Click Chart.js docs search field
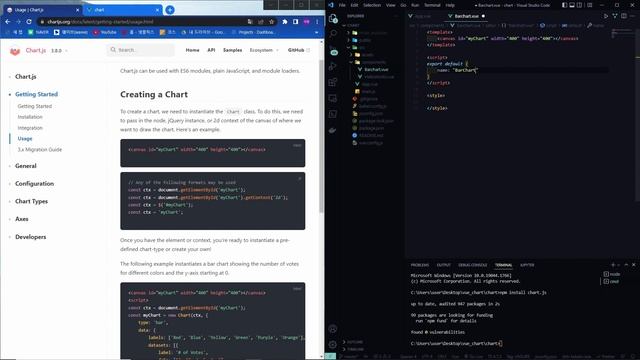 tap(141, 50)
